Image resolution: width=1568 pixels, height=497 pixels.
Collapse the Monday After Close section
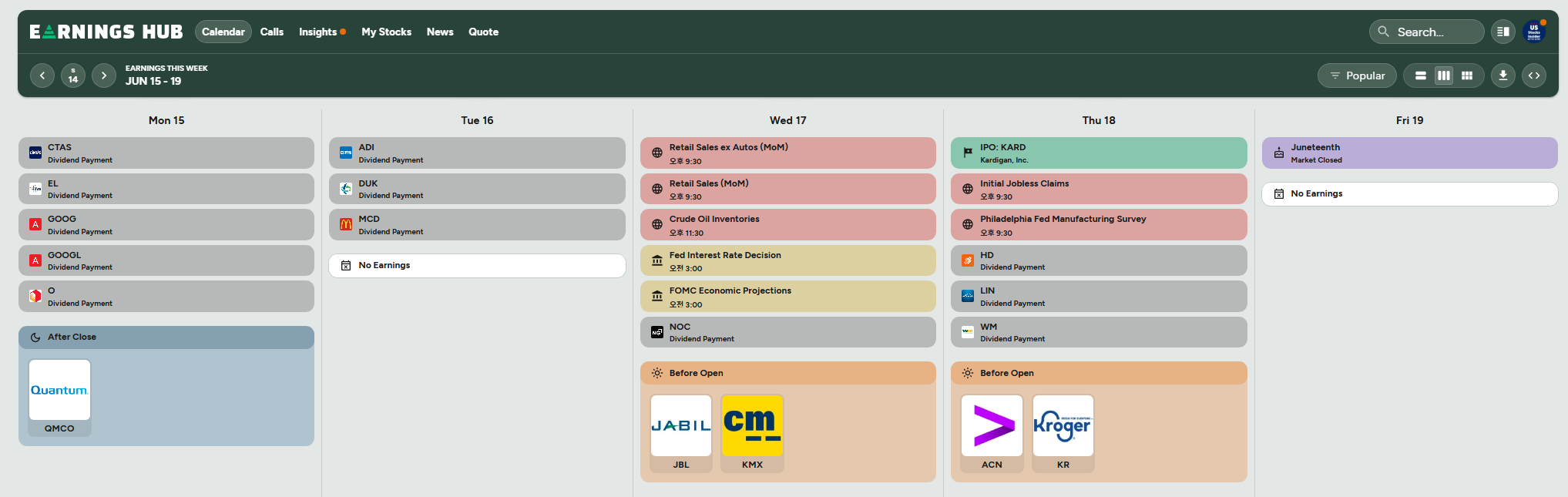[x=166, y=337]
